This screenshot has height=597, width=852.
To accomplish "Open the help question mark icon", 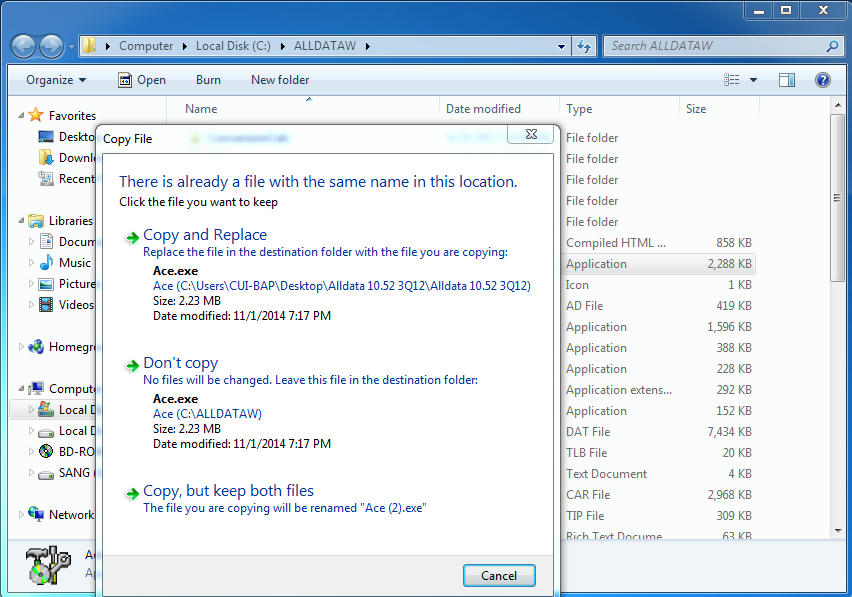I will 823,80.
